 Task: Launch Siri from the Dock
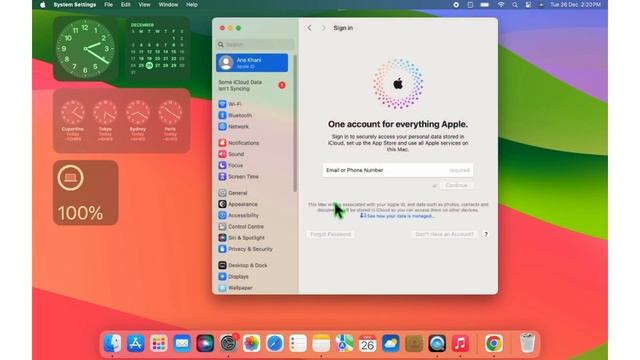(205, 343)
